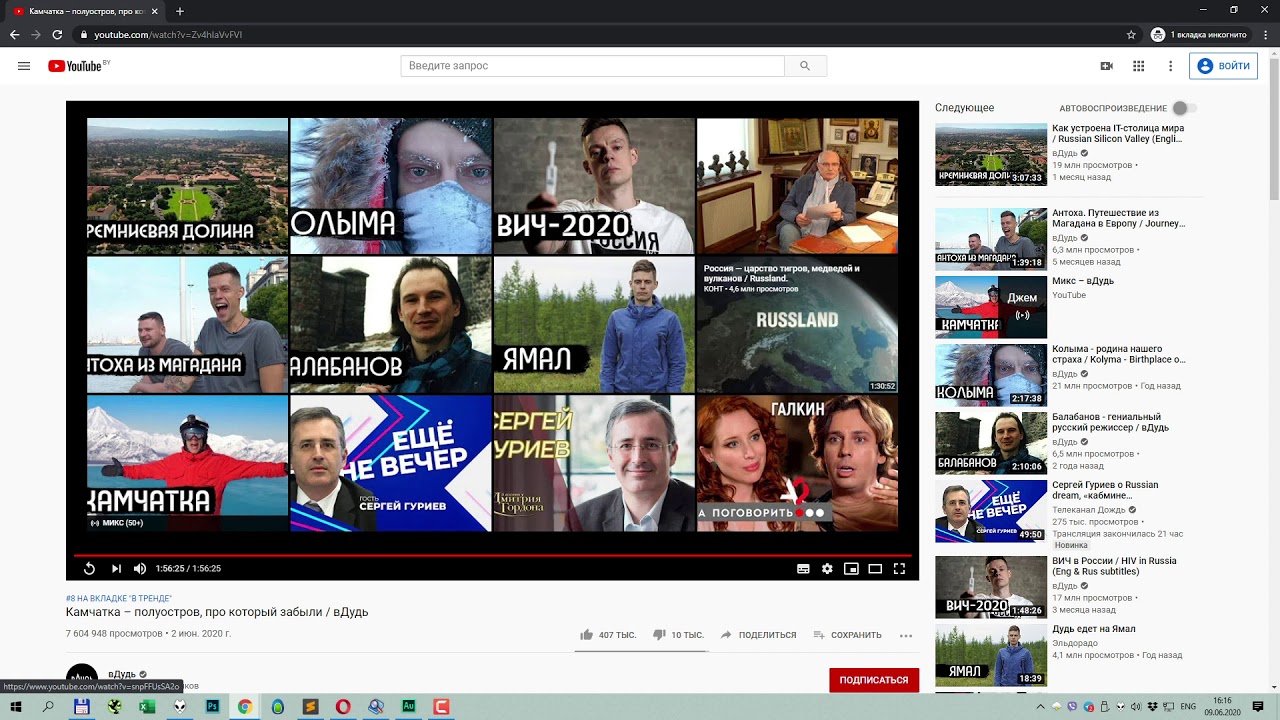Open Russian Silicon Valley sidebar video title
Viewport: 1280px width, 720px height.
point(1118,134)
